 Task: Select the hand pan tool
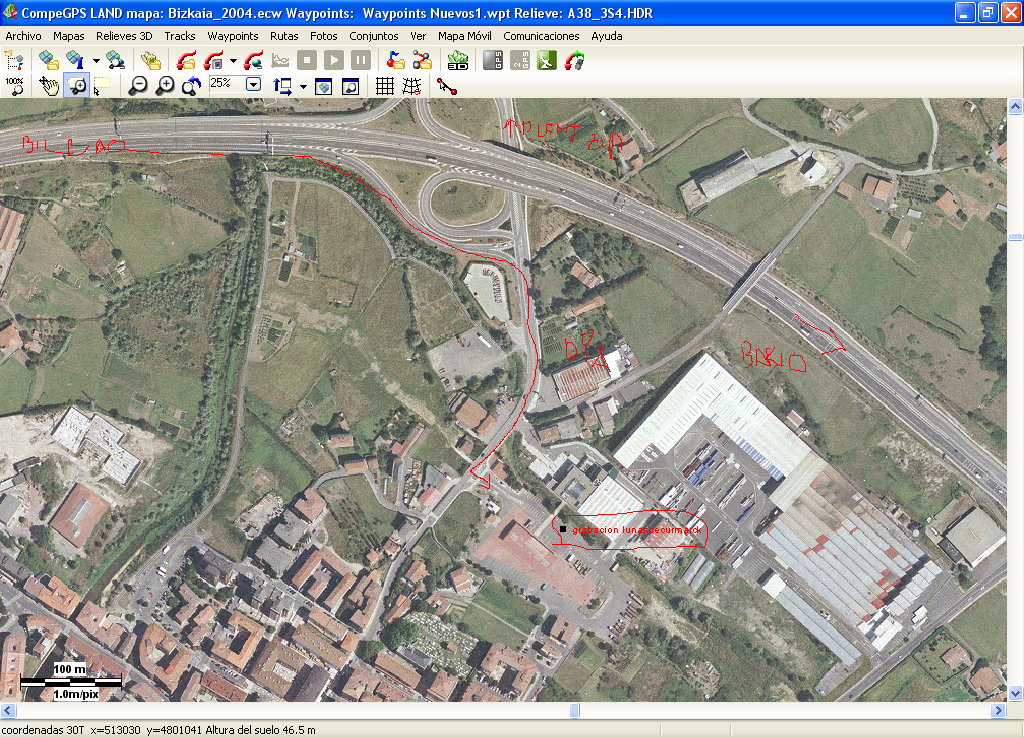(48, 86)
